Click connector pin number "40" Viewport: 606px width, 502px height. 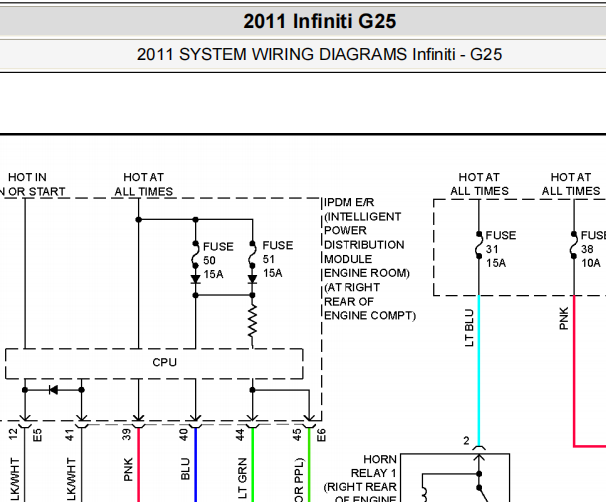click(x=184, y=434)
